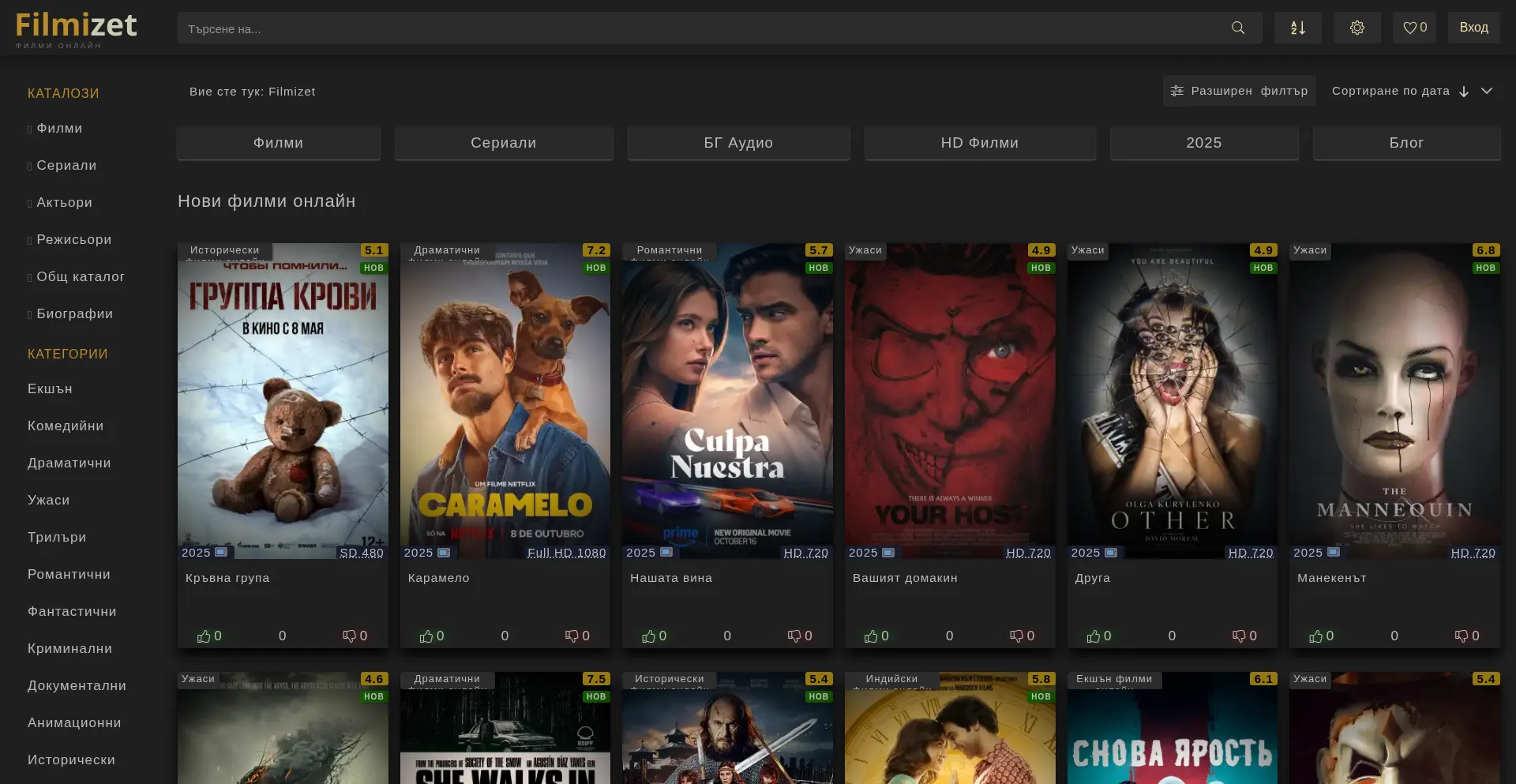This screenshot has height=784, width=1516.
Task: Click the Вход login button
Action: click(1473, 28)
